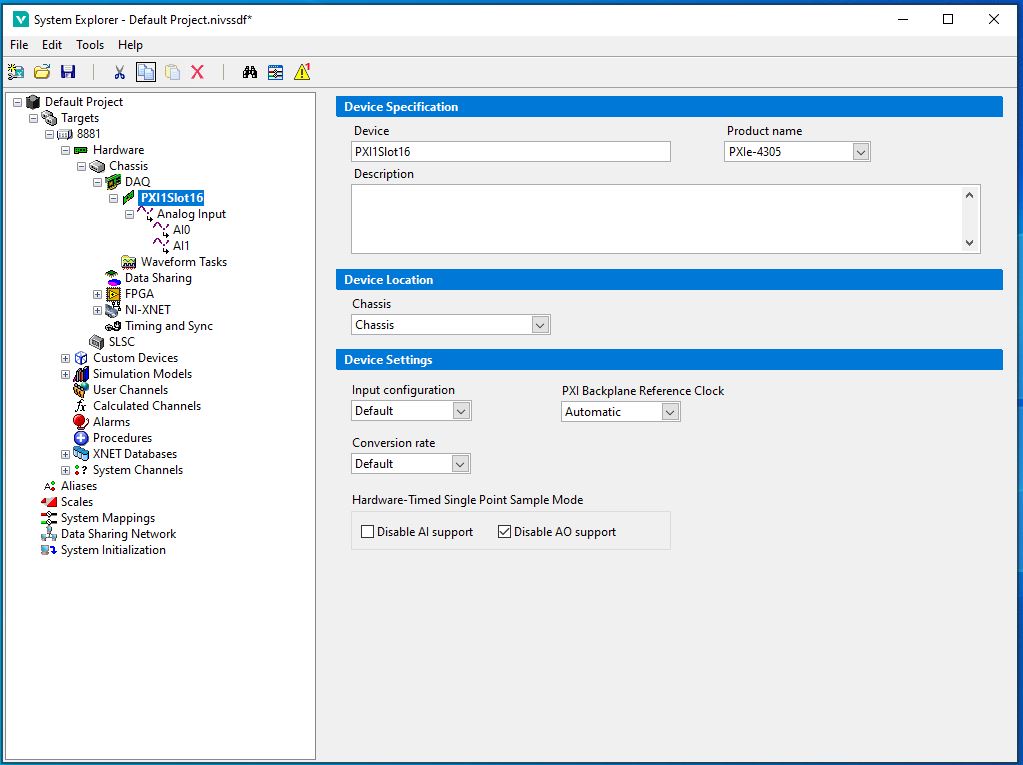Expand the Simulation Models node
Viewport: 1023px width, 765px height.
pyautogui.click(x=65, y=374)
